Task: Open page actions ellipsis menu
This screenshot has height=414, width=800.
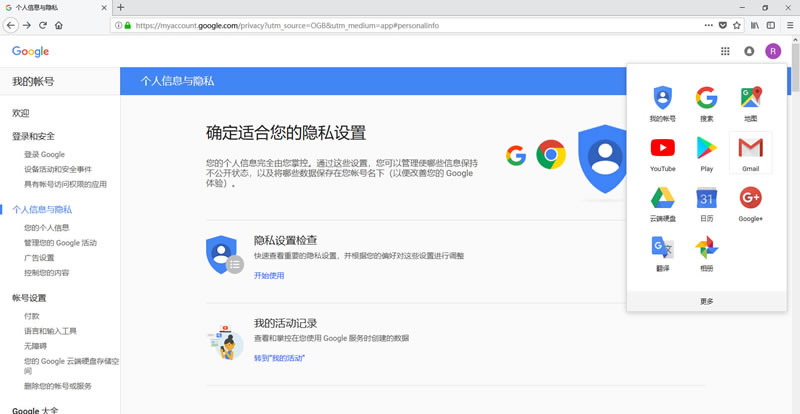Action: click(709, 25)
